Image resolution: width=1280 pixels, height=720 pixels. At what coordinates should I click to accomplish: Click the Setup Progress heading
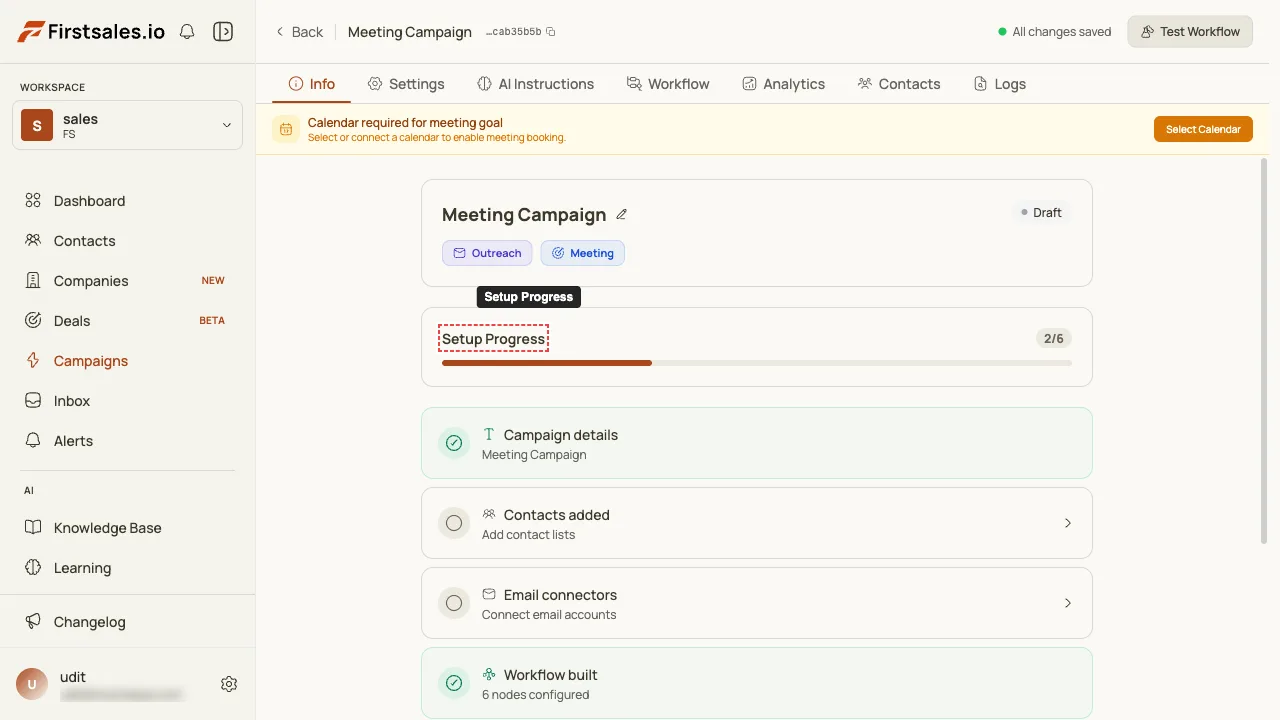(494, 339)
